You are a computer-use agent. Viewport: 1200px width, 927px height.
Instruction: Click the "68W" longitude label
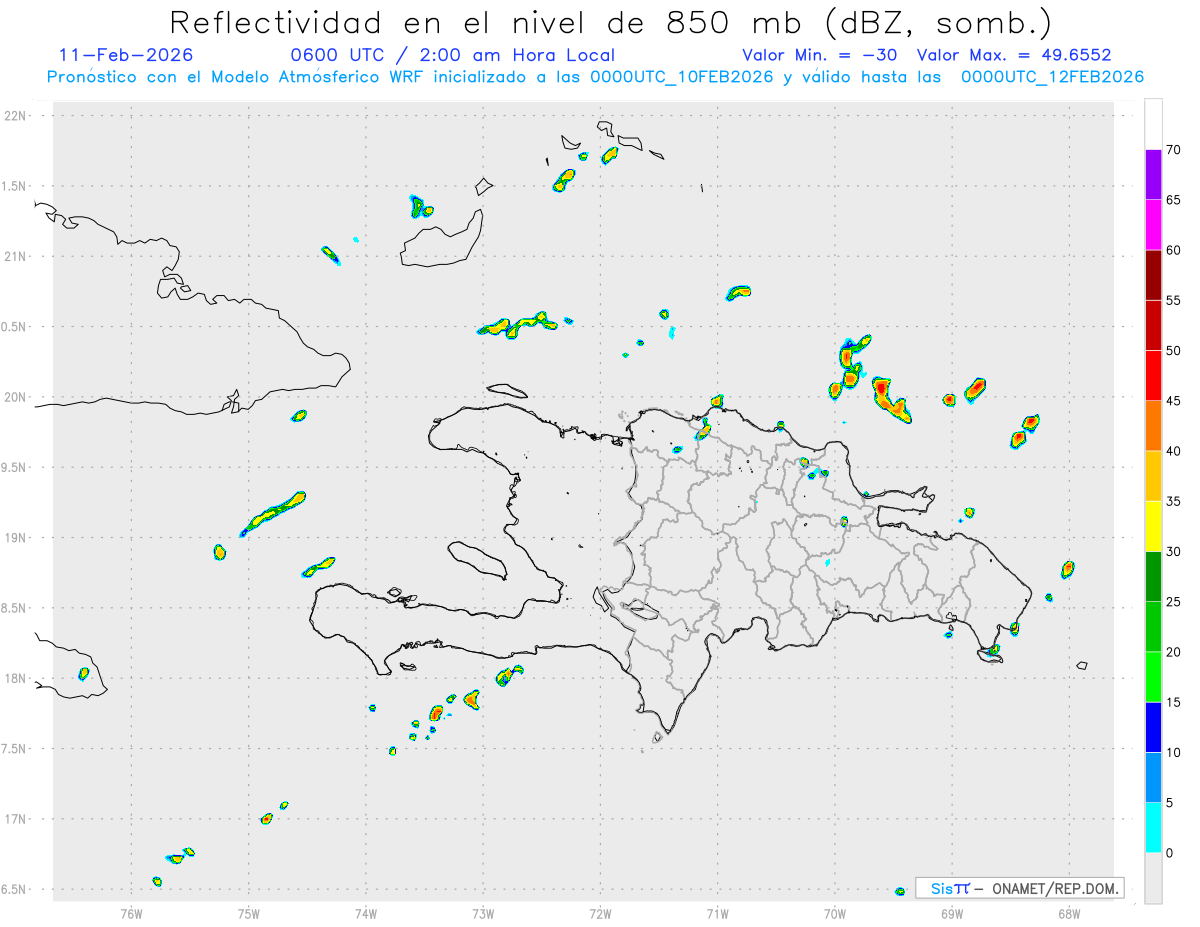point(1068,913)
